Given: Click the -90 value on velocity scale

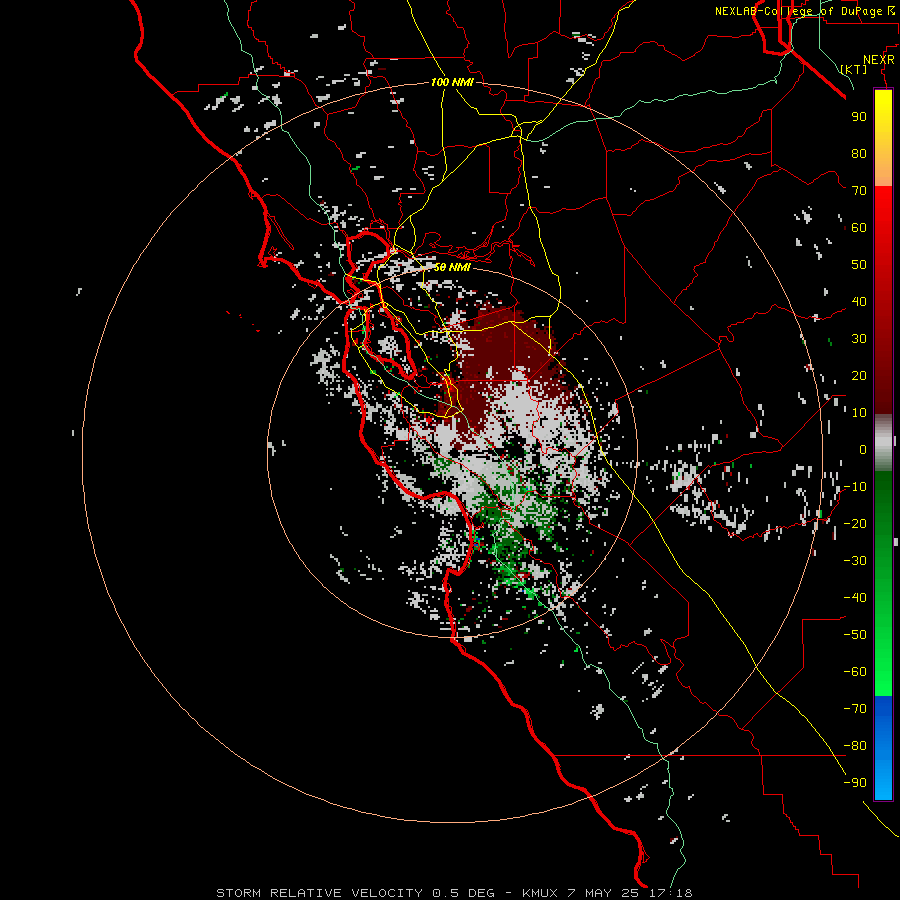Looking at the screenshot, I should [855, 783].
